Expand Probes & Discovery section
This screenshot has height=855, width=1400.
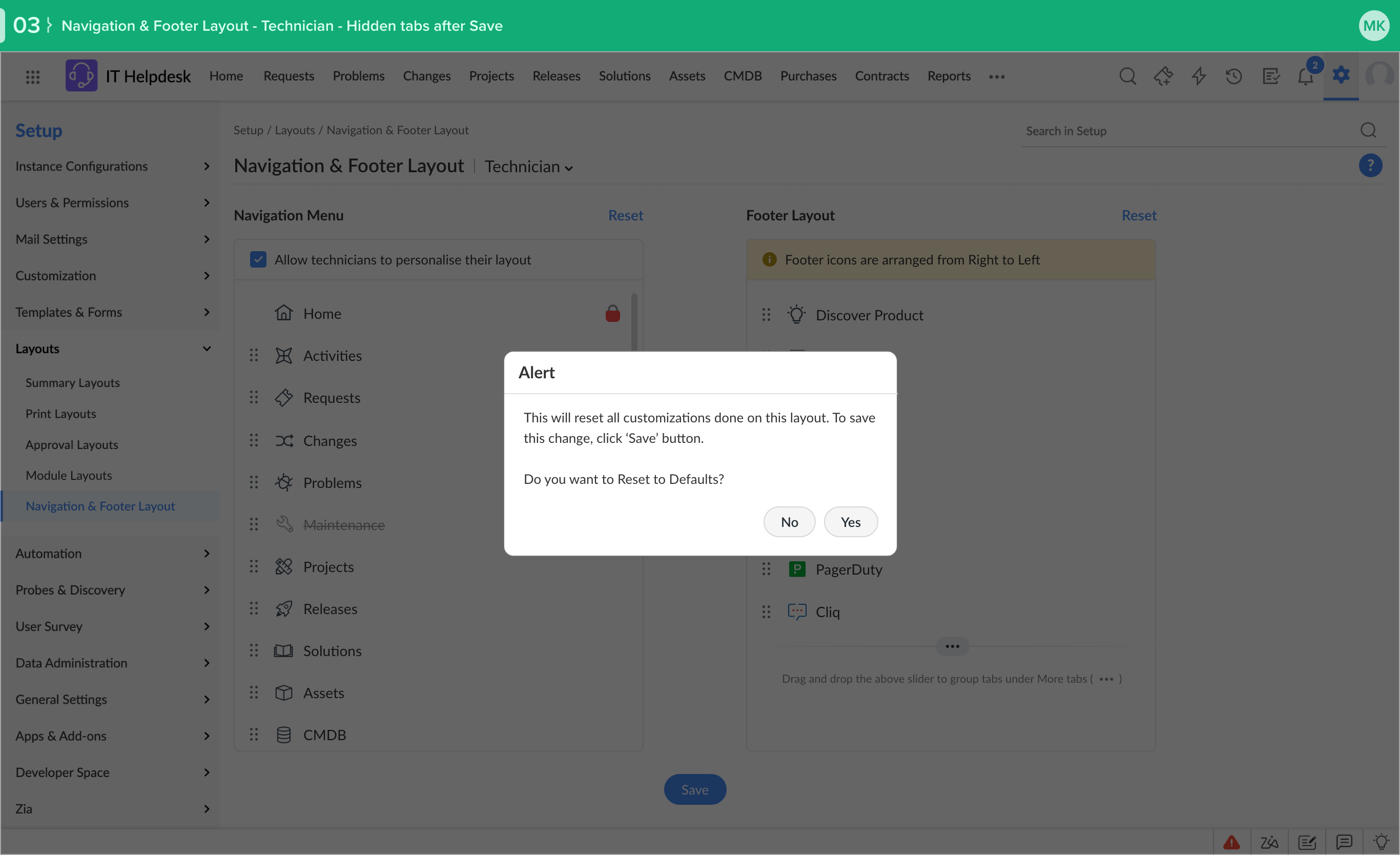click(113, 589)
